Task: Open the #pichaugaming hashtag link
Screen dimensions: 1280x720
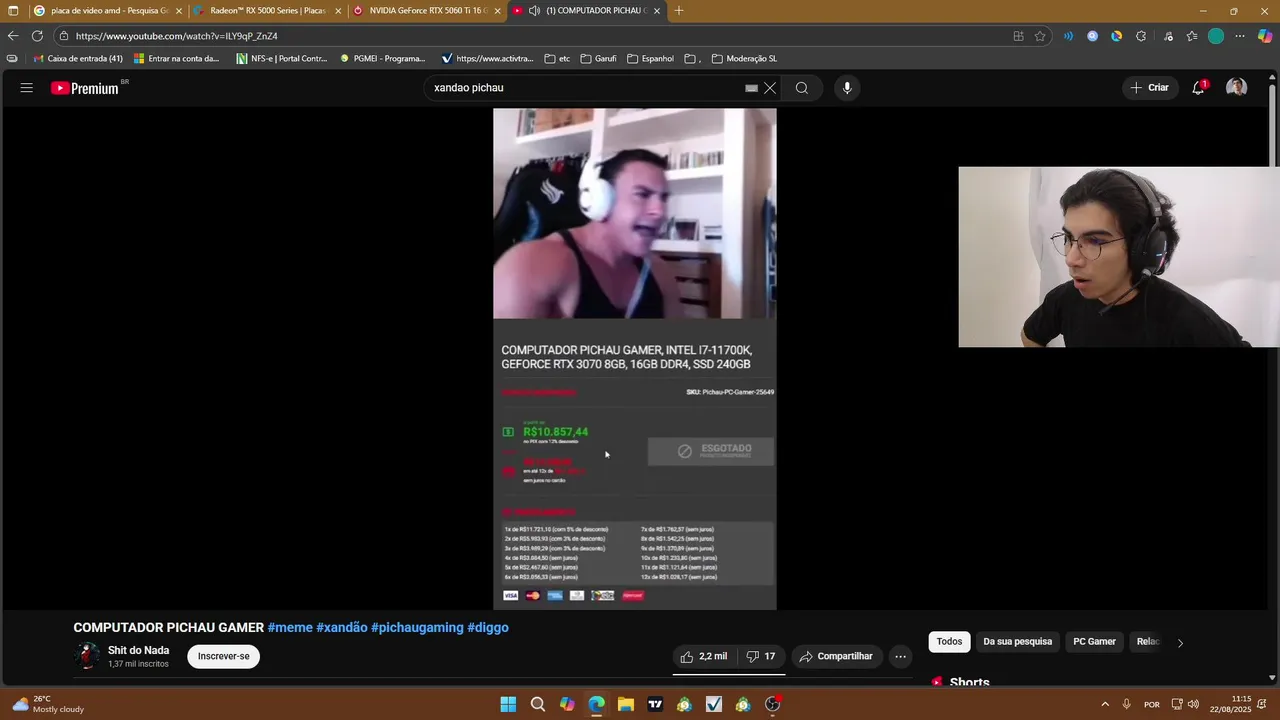Action: (x=417, y=628)
